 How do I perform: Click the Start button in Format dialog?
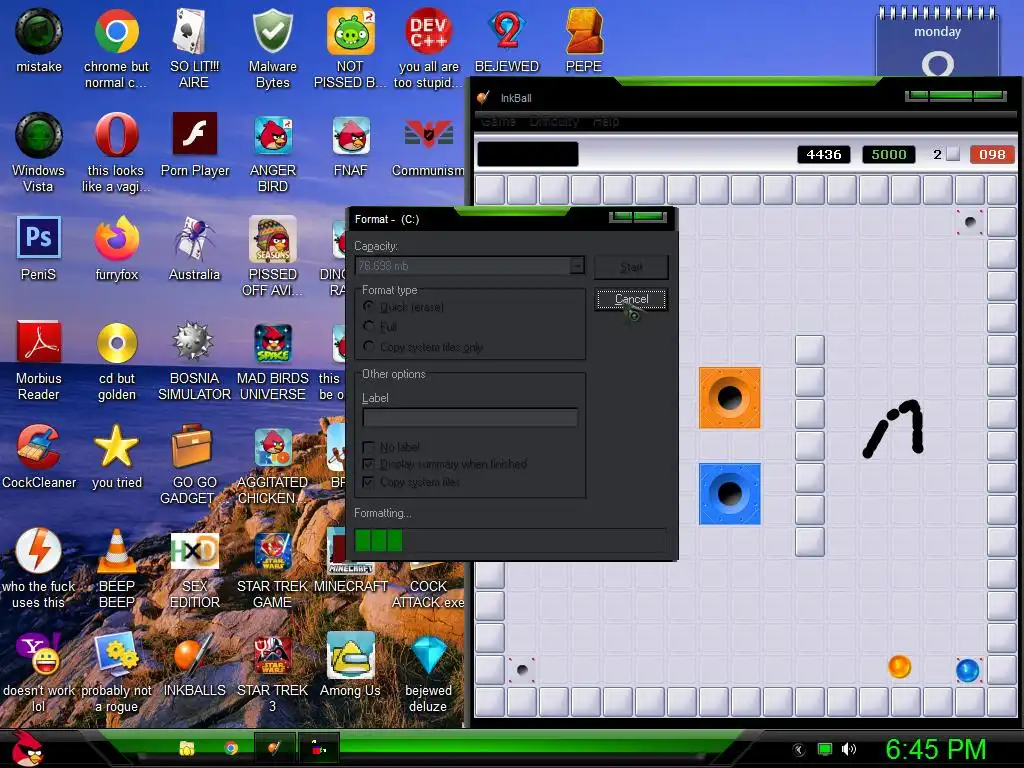click(x=632, y=267)
